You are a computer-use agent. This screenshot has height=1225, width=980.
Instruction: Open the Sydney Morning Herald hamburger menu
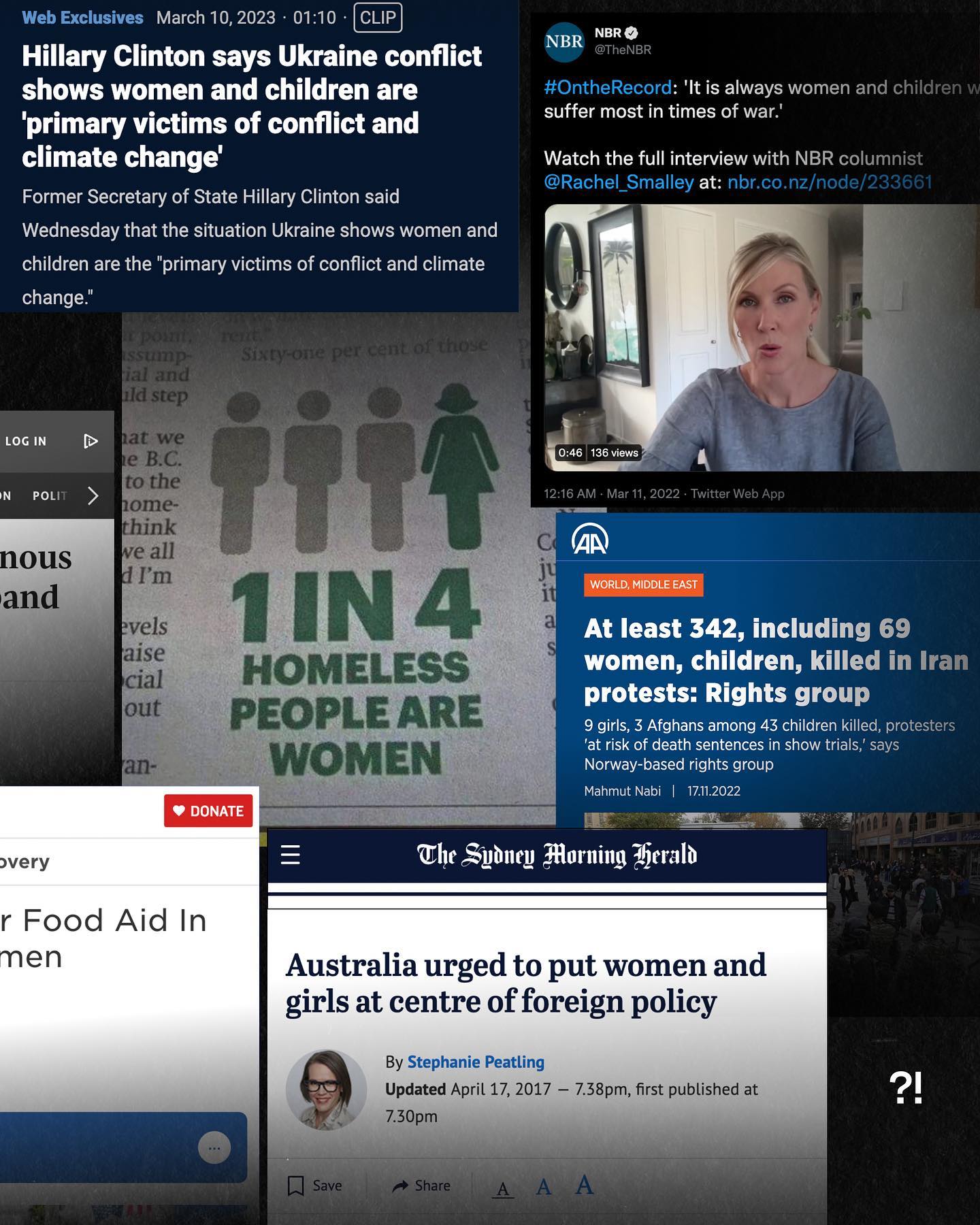pyautogui.click(x=291, y=855)
